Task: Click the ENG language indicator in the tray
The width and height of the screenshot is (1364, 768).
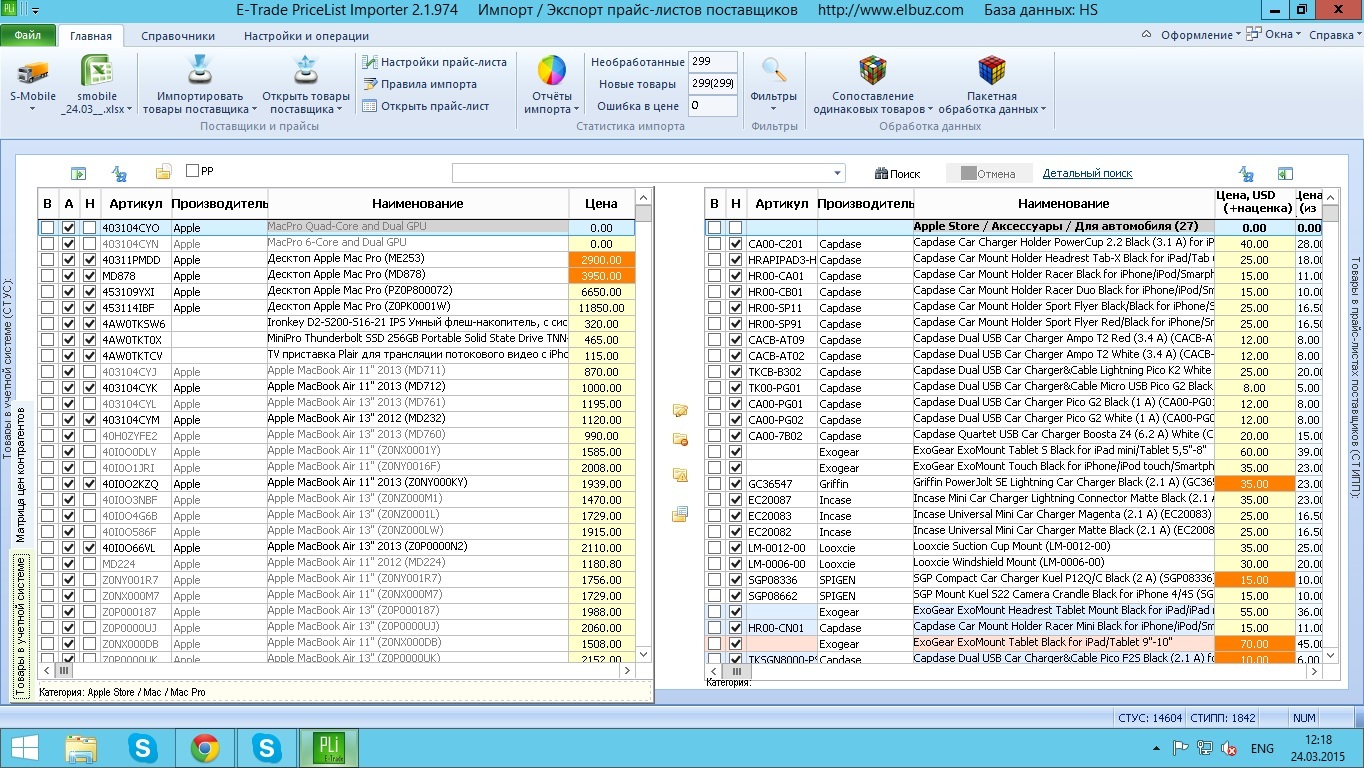Action: (1262, 749)
